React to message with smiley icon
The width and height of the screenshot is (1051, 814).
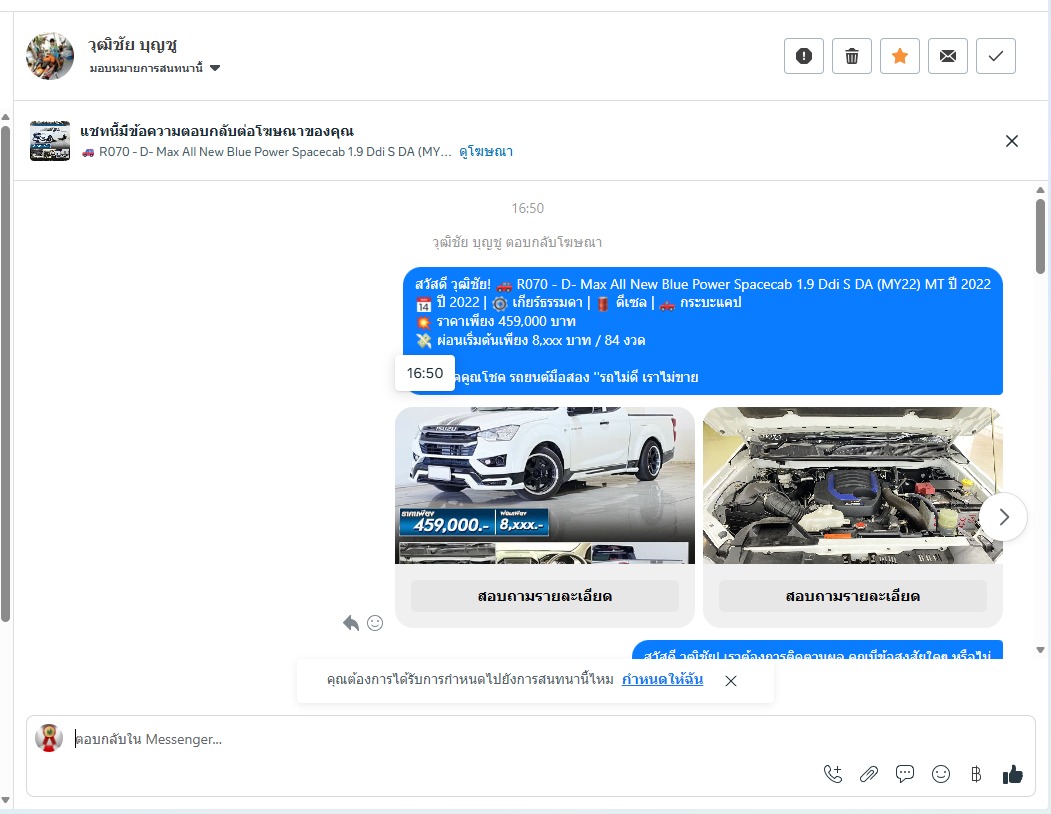pos(375,623)
